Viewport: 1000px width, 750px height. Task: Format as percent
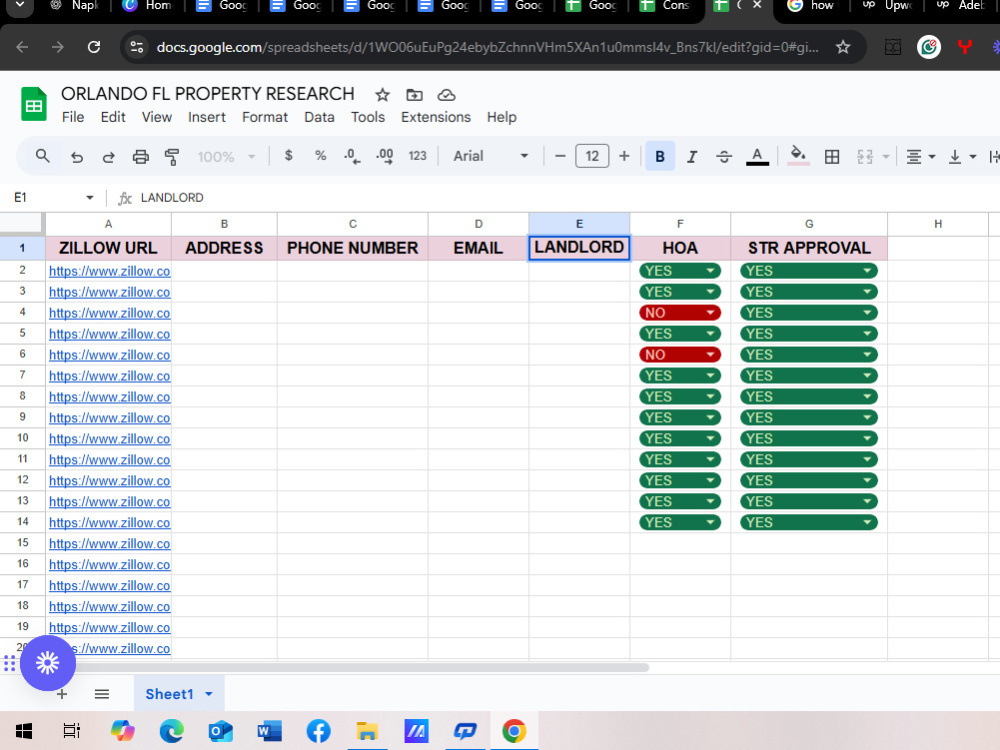coord(320,156)
